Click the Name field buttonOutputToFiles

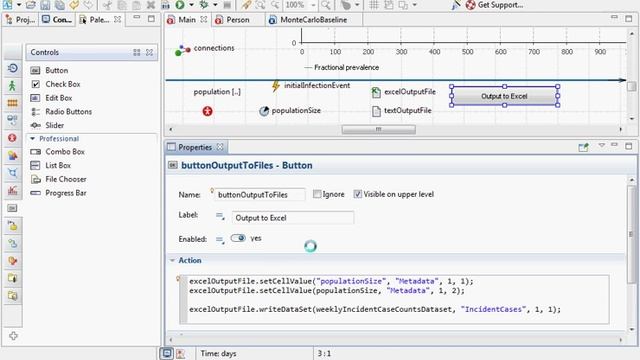point(260,195)
